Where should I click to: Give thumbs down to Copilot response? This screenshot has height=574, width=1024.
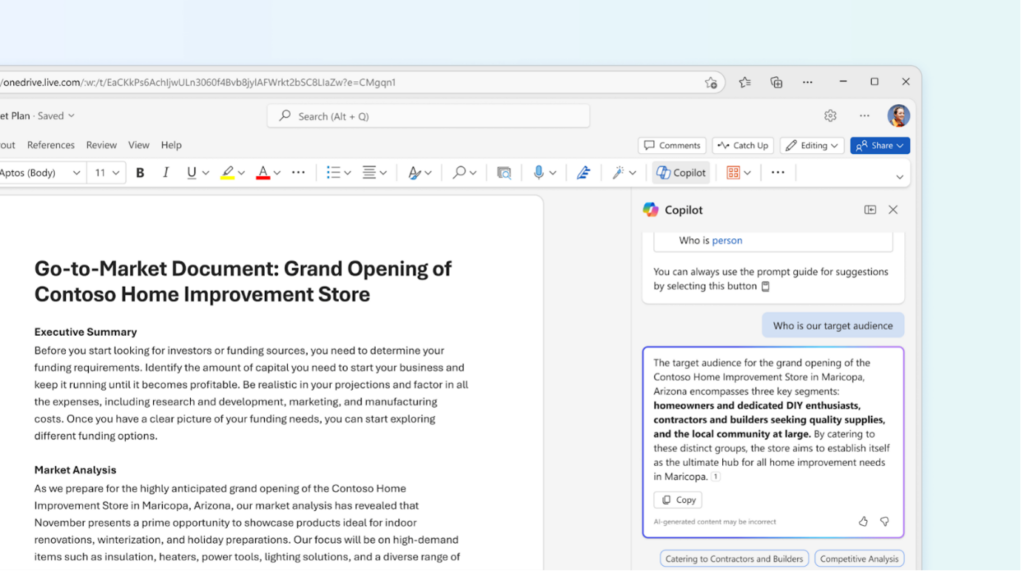tap(885, 521)
